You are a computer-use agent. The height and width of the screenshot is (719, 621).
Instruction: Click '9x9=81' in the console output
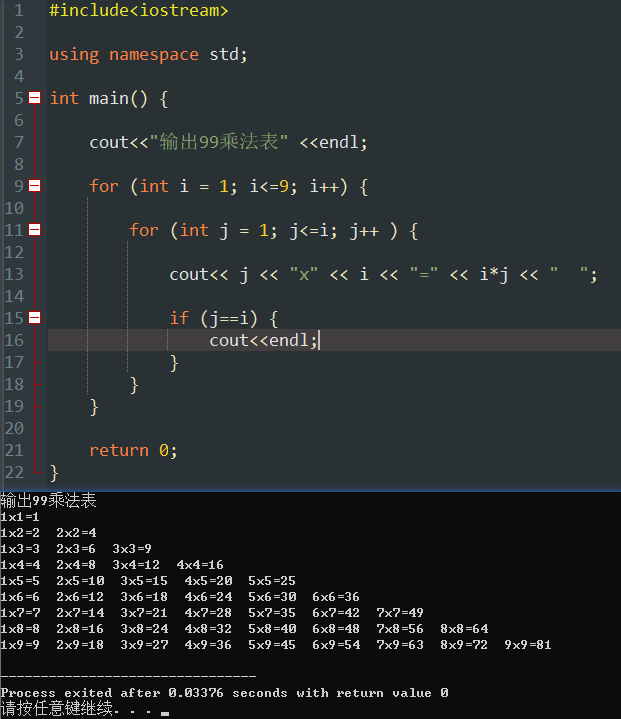coord(528,645)
